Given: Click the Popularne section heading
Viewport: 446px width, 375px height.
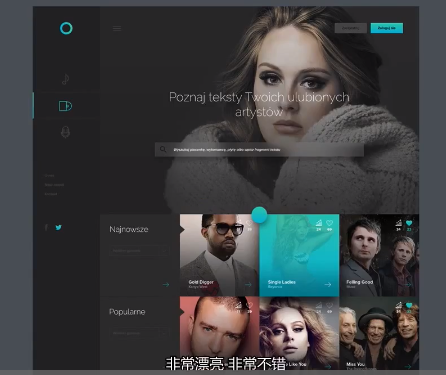Looking at the screenshot, I should pyautogui.click(x=127, y=312).
